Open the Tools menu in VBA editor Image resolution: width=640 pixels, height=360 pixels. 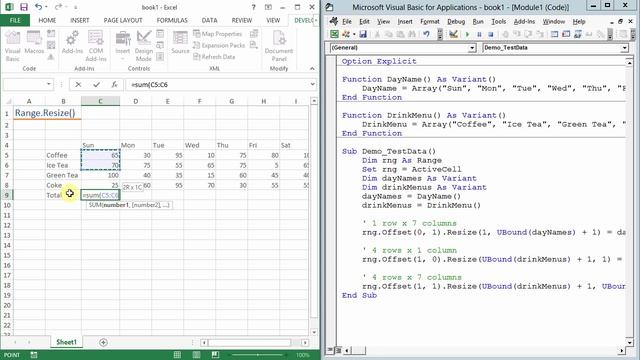click(498, 22)
